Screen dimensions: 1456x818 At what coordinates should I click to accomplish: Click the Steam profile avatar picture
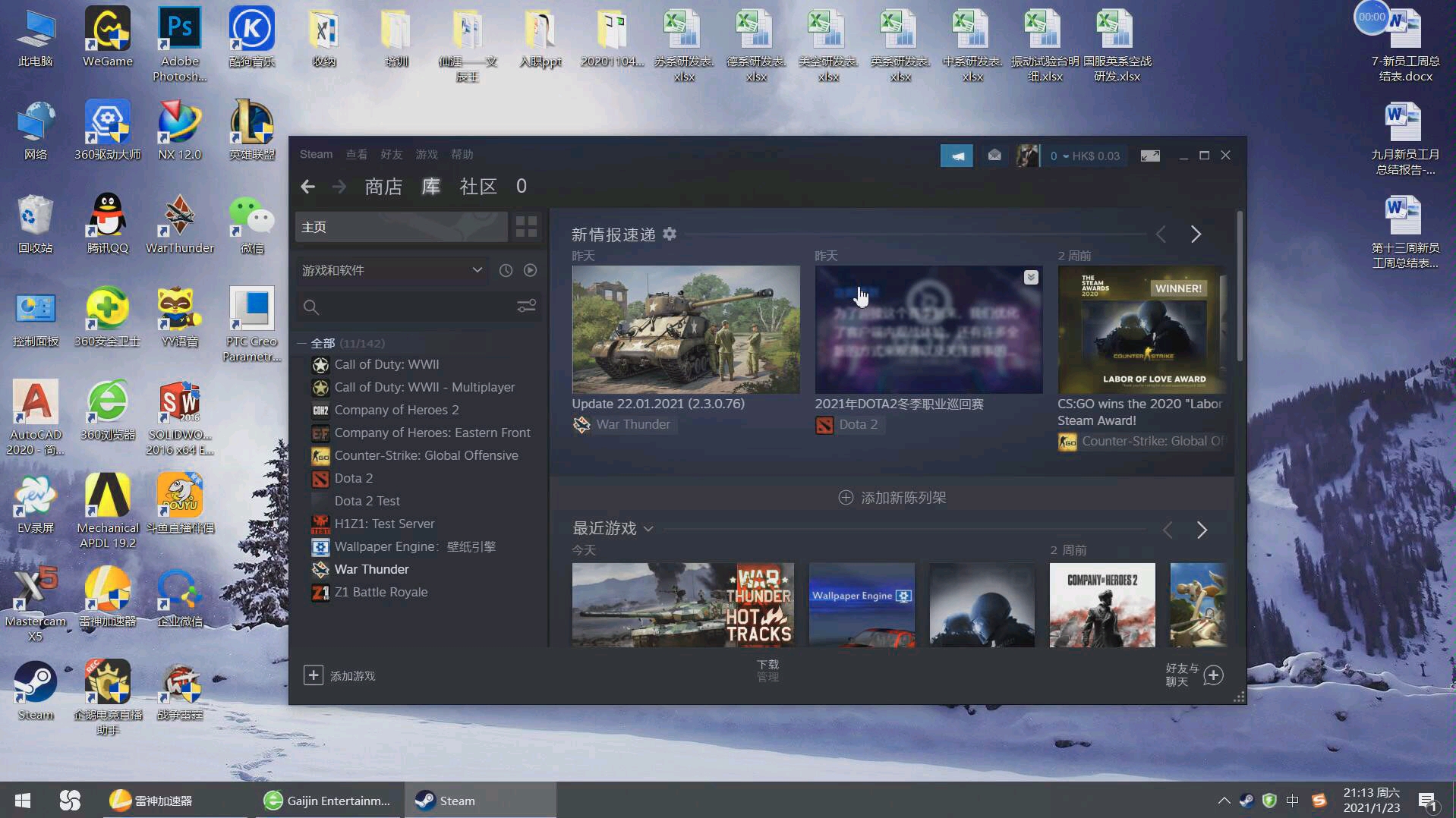pyautogui.click(x=1028, y=156)
